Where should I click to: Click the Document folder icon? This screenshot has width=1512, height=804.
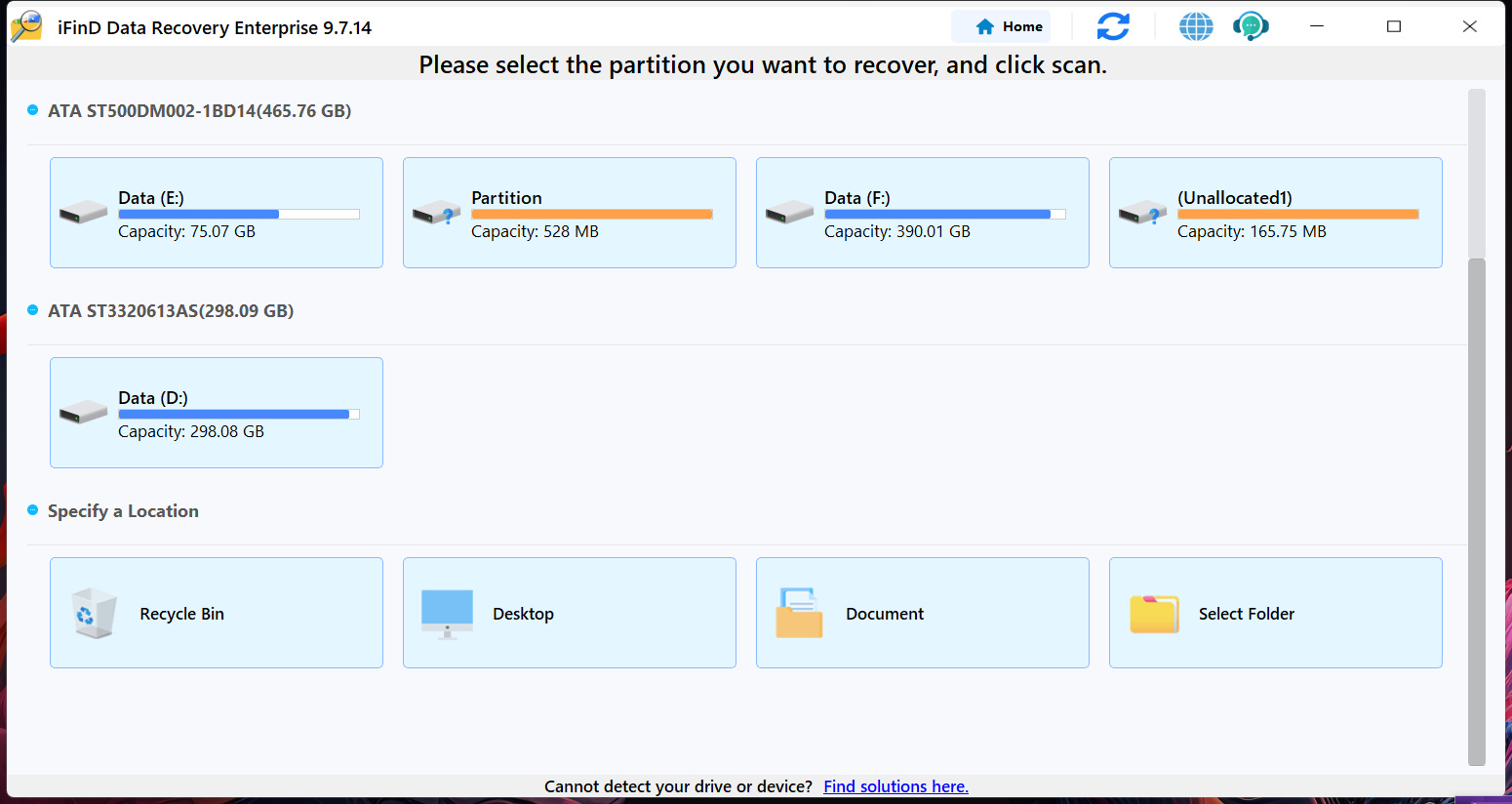pos(799,613)
